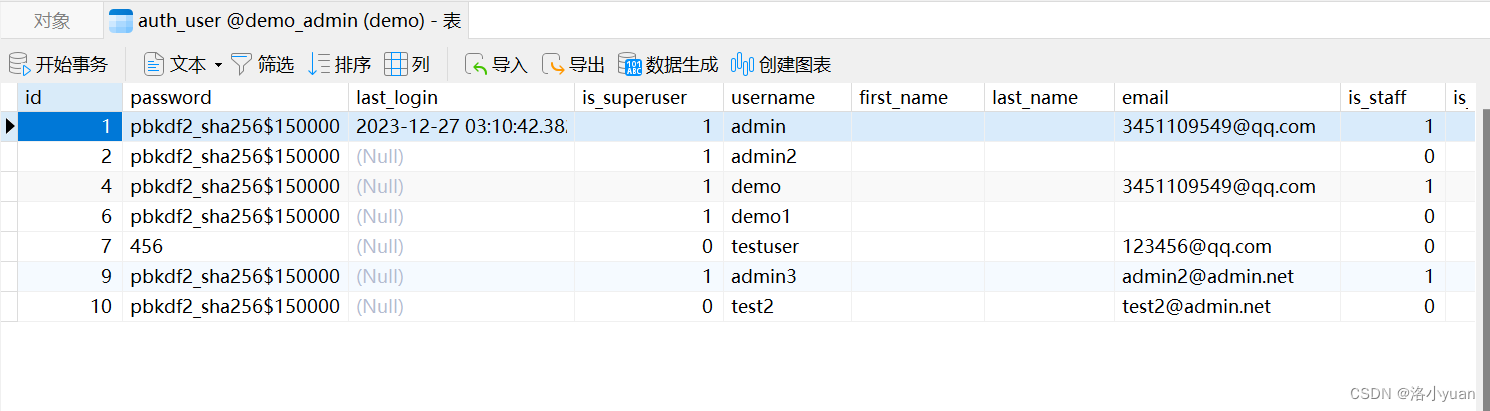The image size is (1490, 411).
Task: Select the email cell in demo row
Action: 1227,186
